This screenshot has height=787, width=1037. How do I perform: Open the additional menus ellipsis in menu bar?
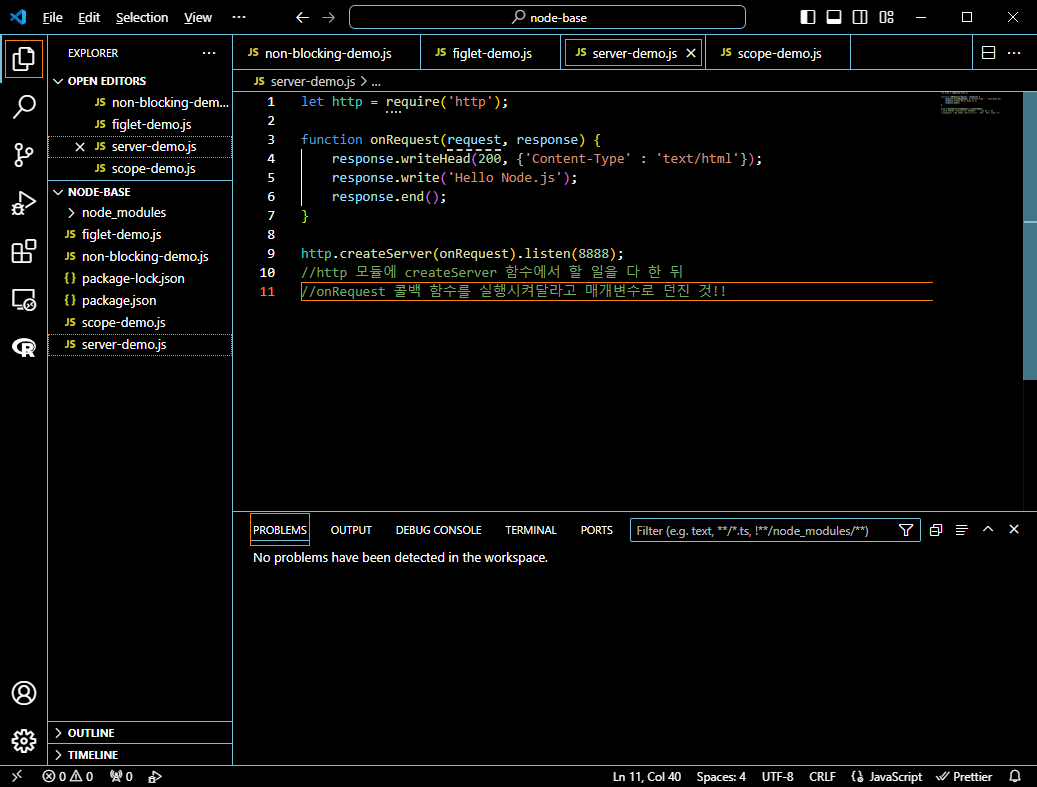click(239, 17)
